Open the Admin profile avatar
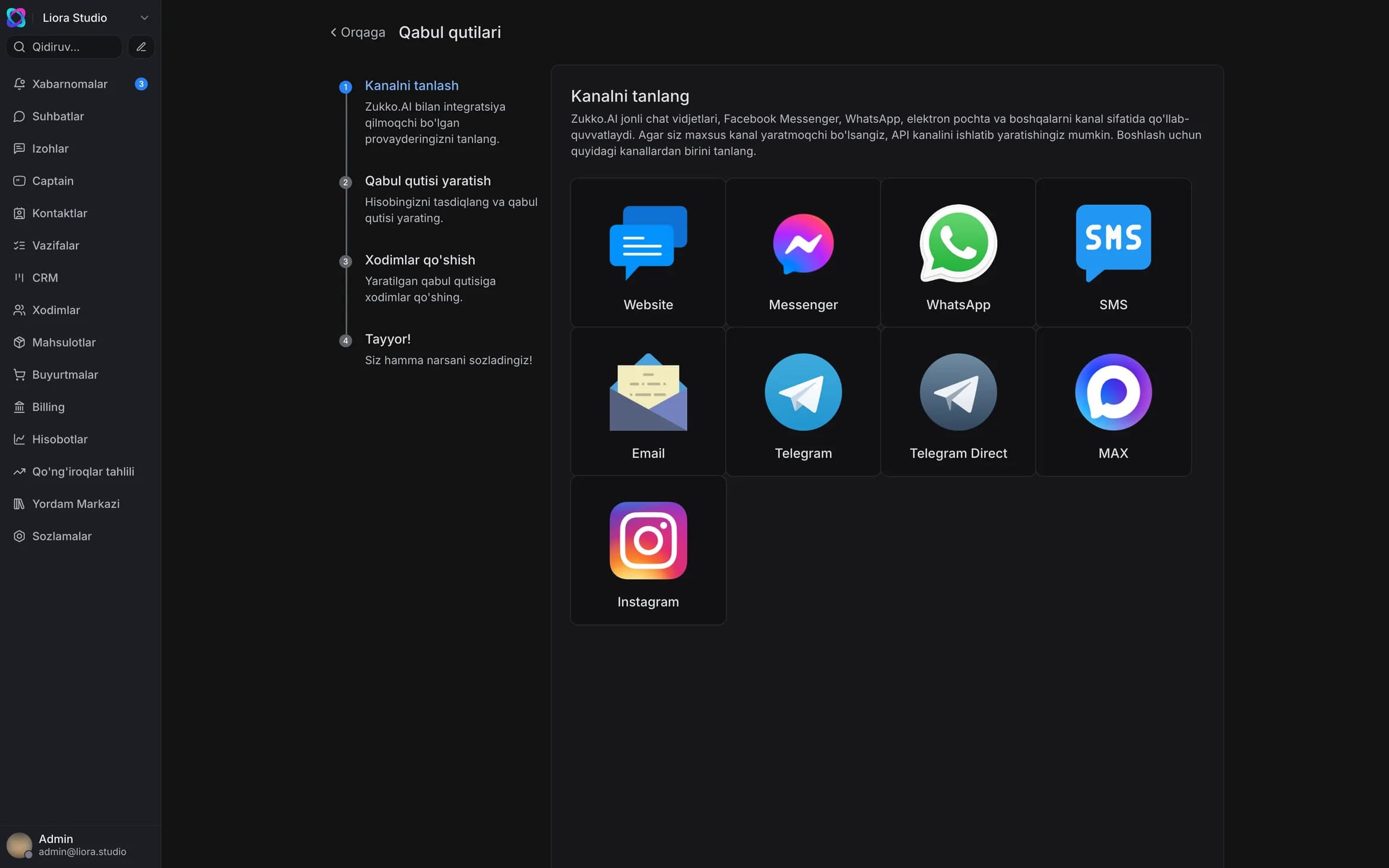 tap(19, 845)
